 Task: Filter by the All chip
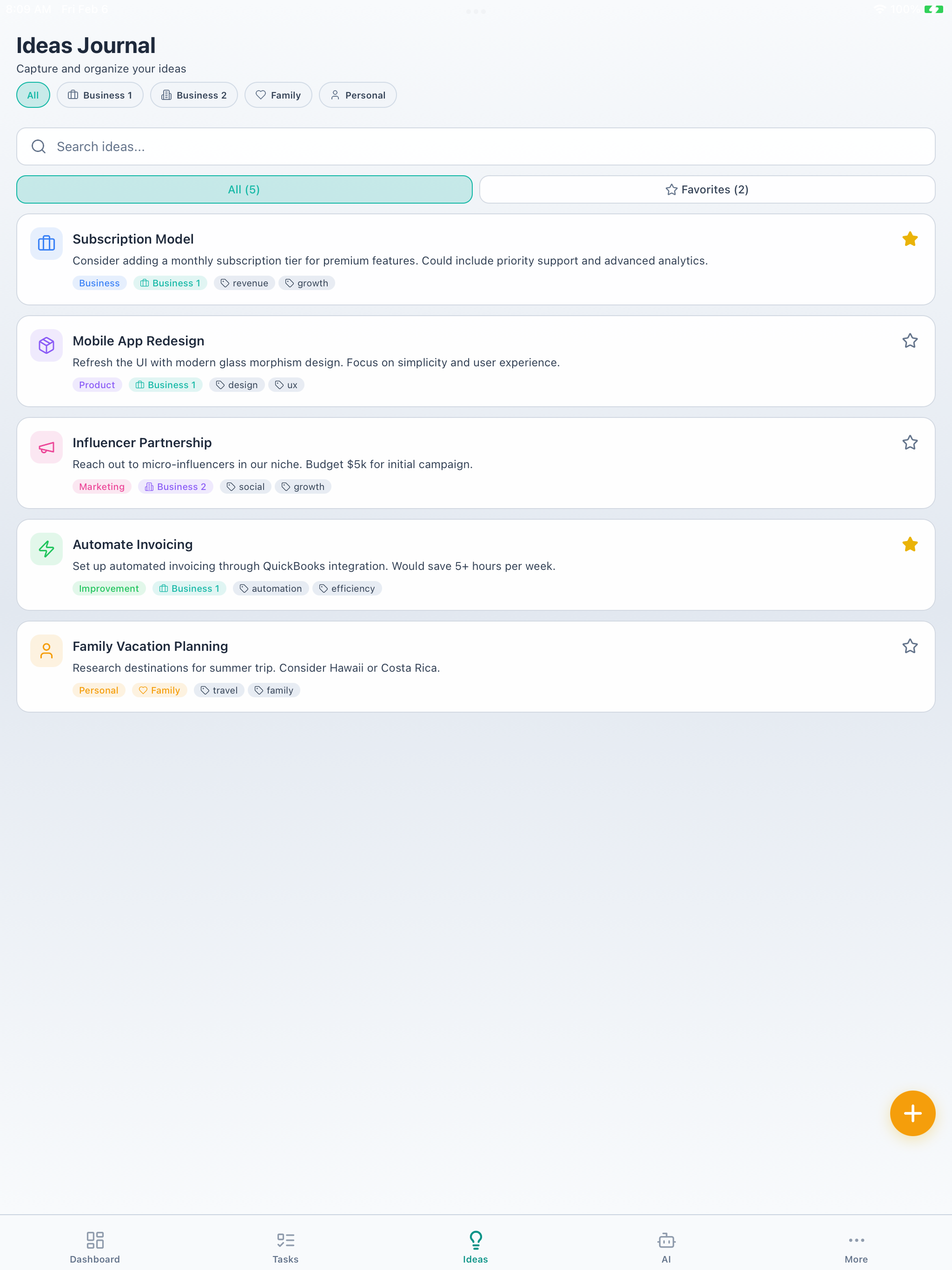point(33,95)
